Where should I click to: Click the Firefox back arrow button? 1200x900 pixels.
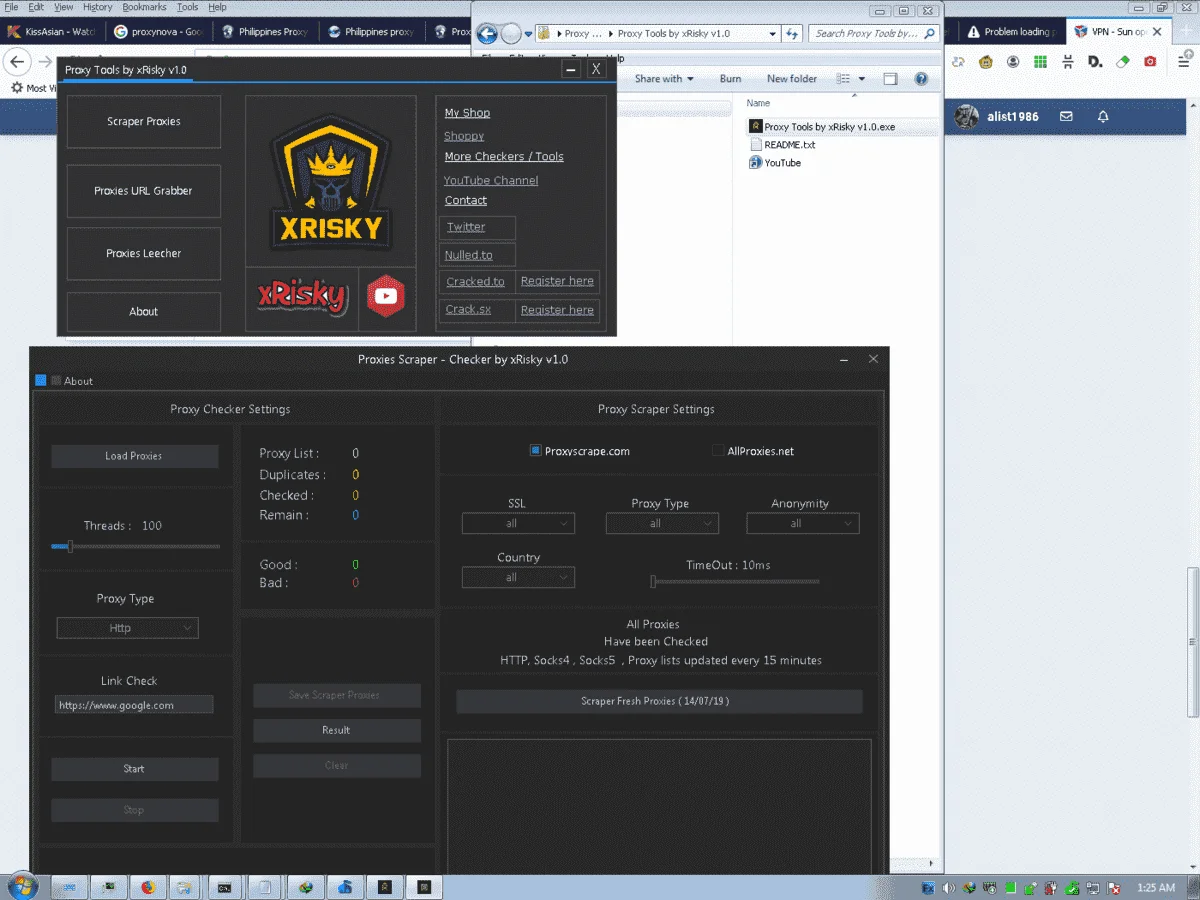pos(16,62)
